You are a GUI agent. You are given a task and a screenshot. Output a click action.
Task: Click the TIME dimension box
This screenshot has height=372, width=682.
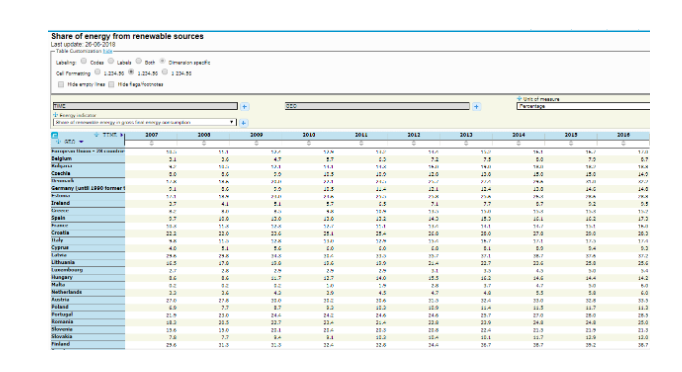point(145,106)
